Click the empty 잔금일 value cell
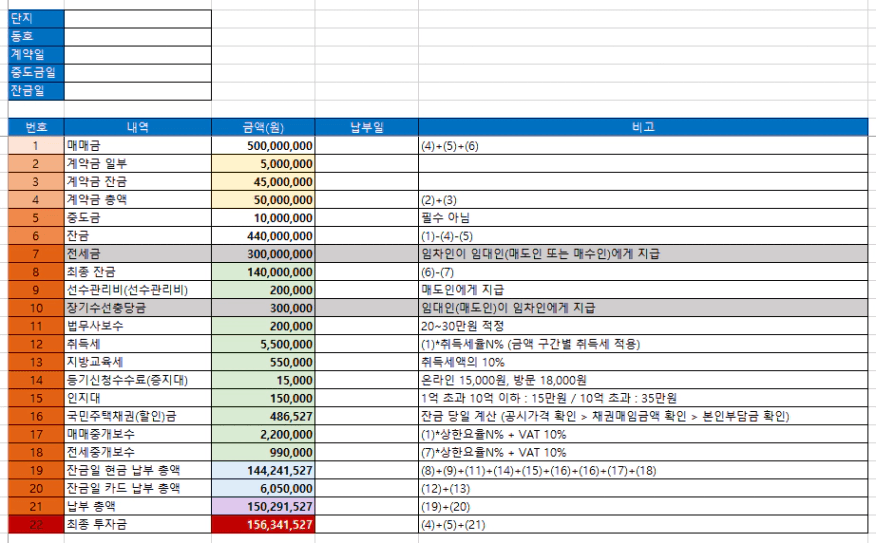This screenshot has height=543, width=876. pyautogui.click(x=138, y=91)
